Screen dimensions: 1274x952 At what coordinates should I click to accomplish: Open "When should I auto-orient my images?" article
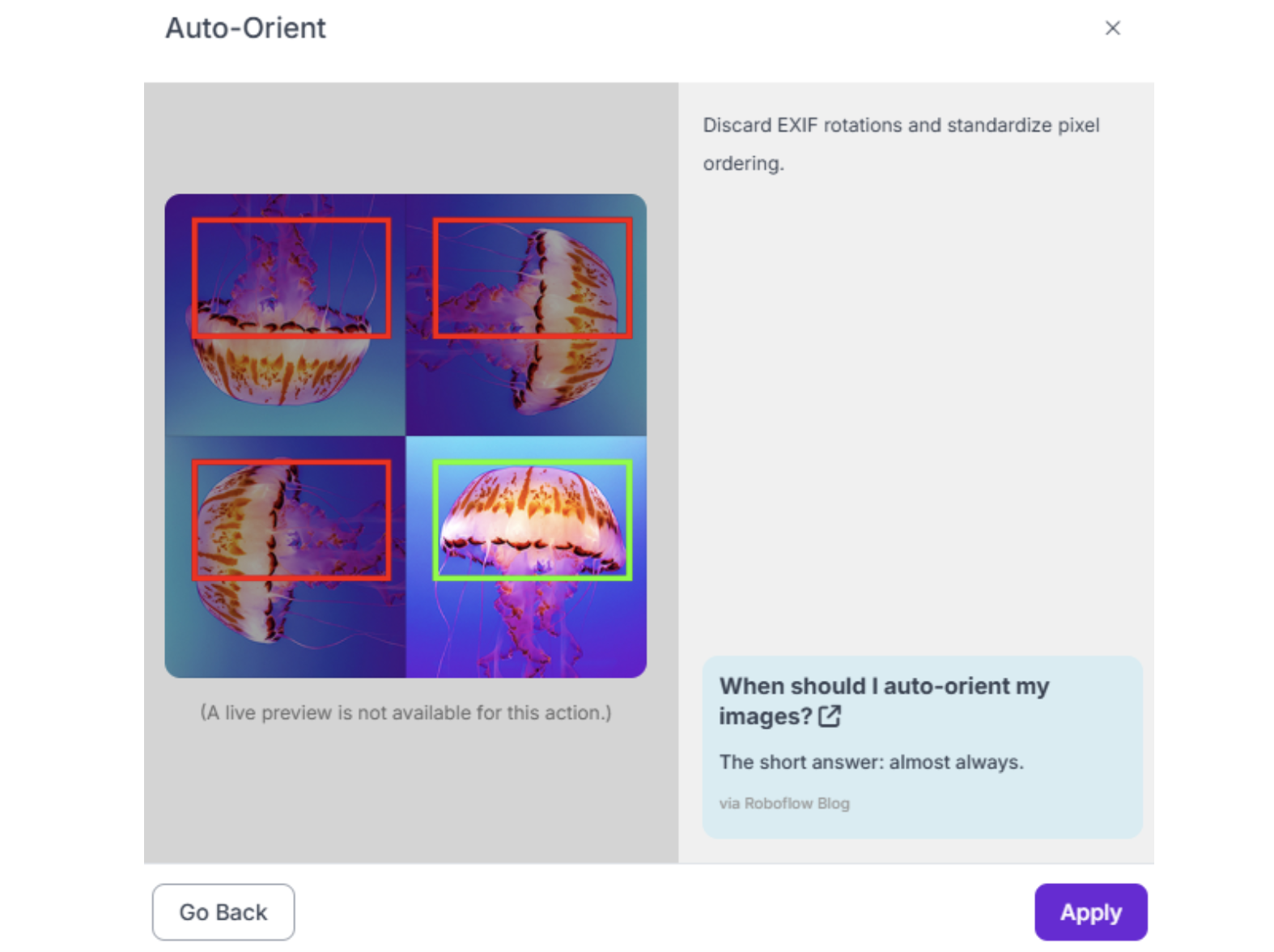pos(883,686)
